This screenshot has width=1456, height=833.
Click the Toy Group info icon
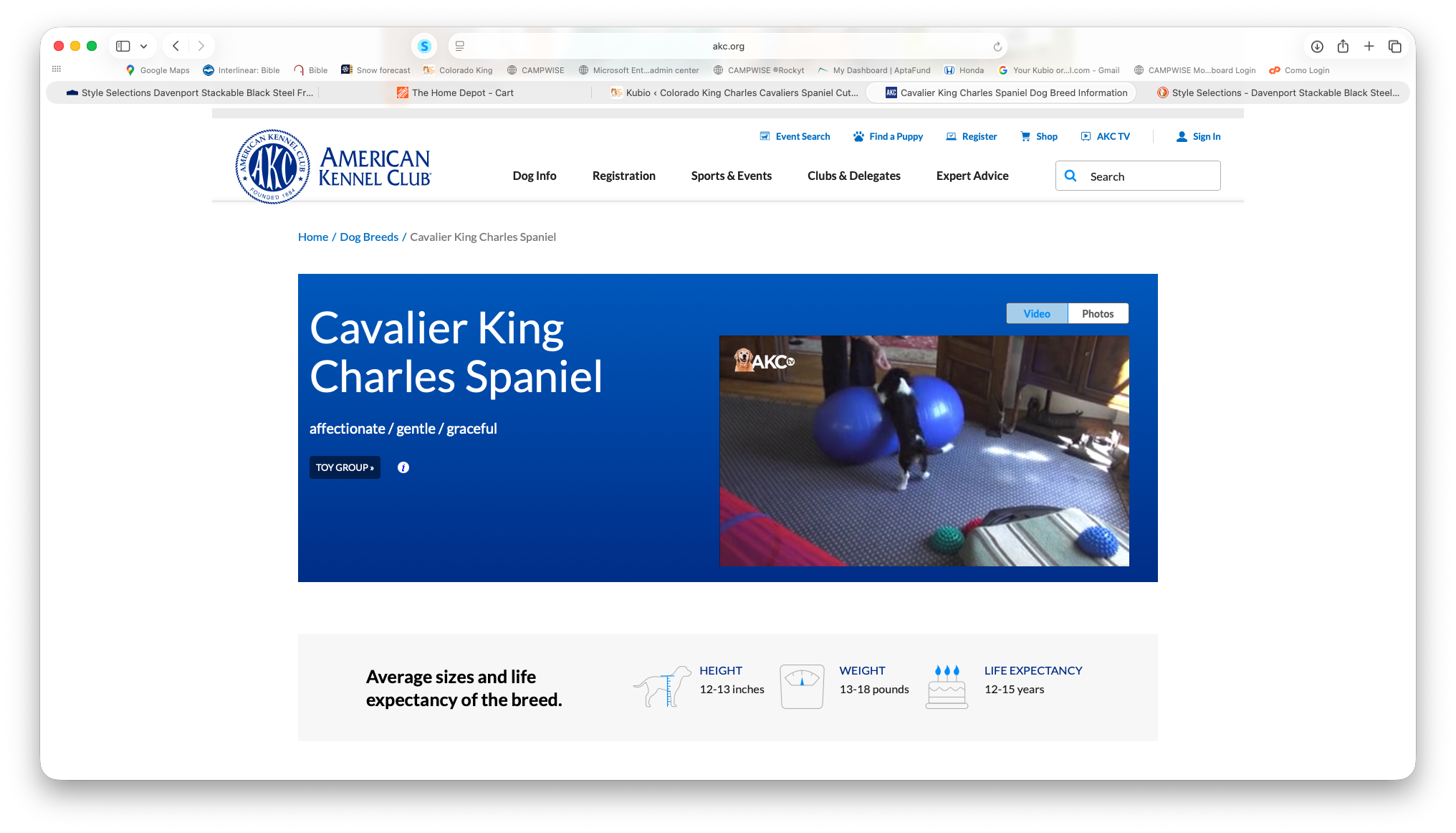click(x=403, y=467)
